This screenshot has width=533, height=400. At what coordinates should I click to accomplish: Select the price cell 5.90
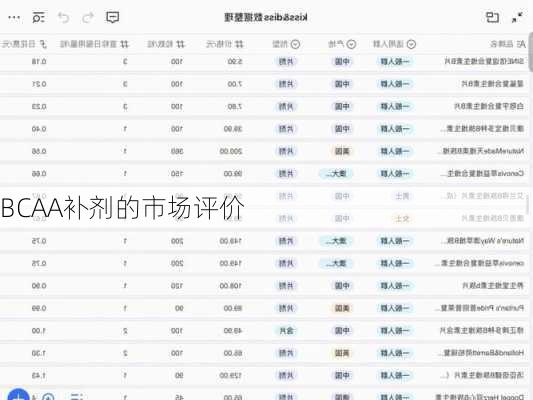[x=235, y=62]
